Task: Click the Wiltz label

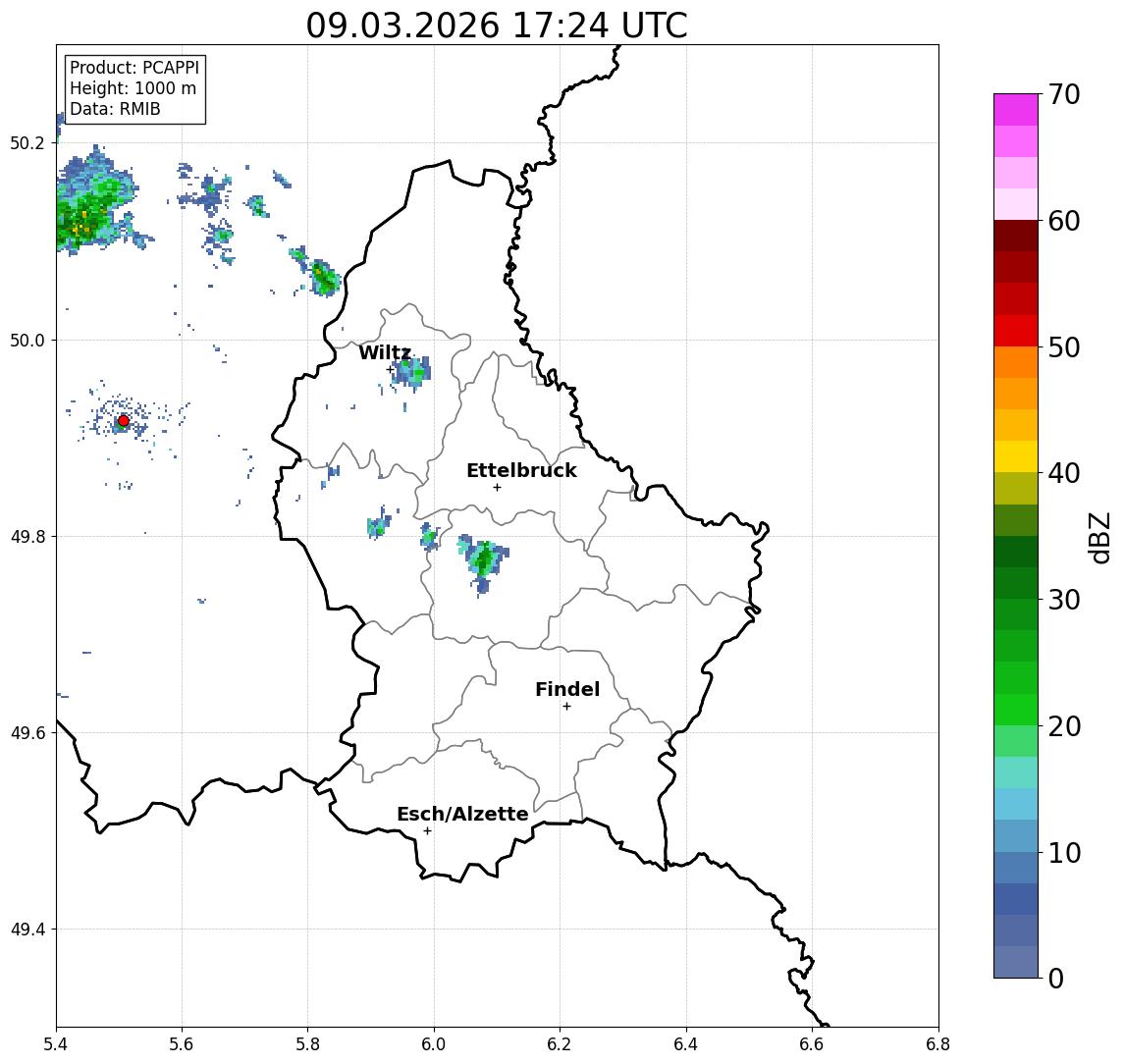Action: pos(385,352)
